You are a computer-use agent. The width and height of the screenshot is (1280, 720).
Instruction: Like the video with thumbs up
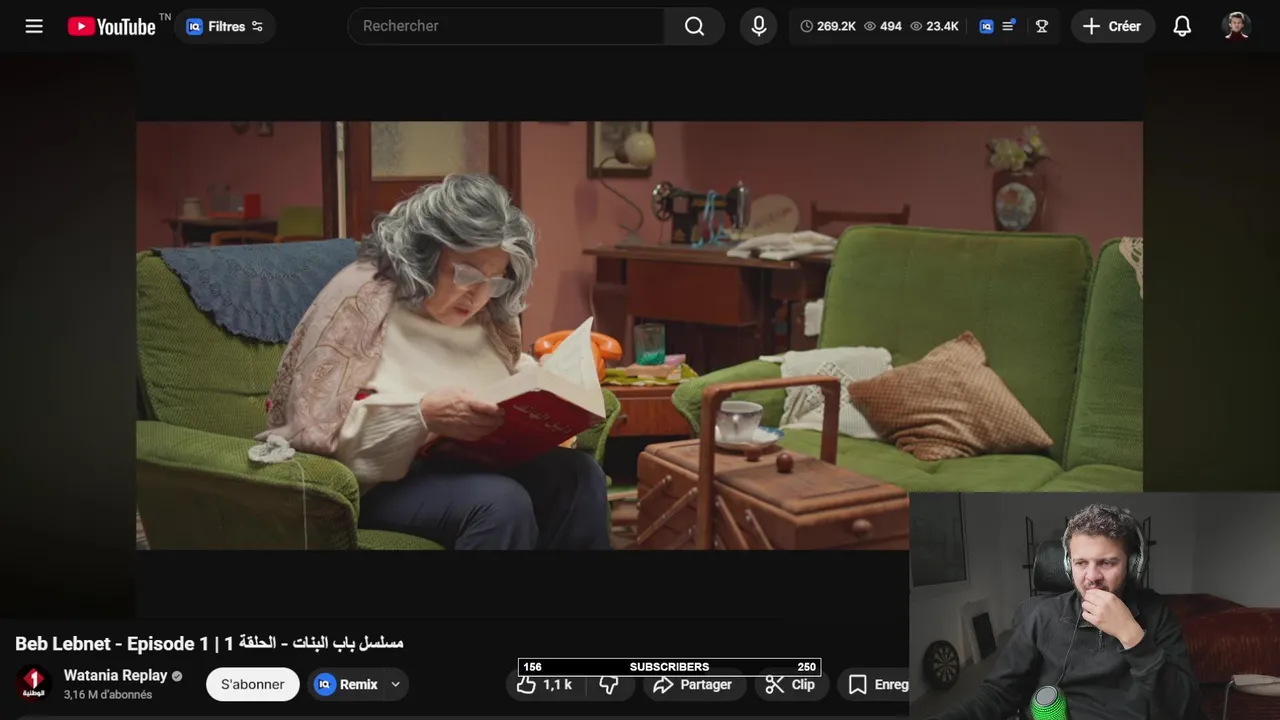545,684
